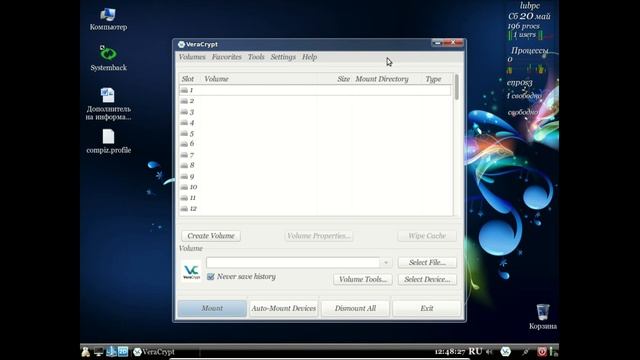Click the Wipe Cache button
Screen dimensions: 640x360
[x=427, y=236]
